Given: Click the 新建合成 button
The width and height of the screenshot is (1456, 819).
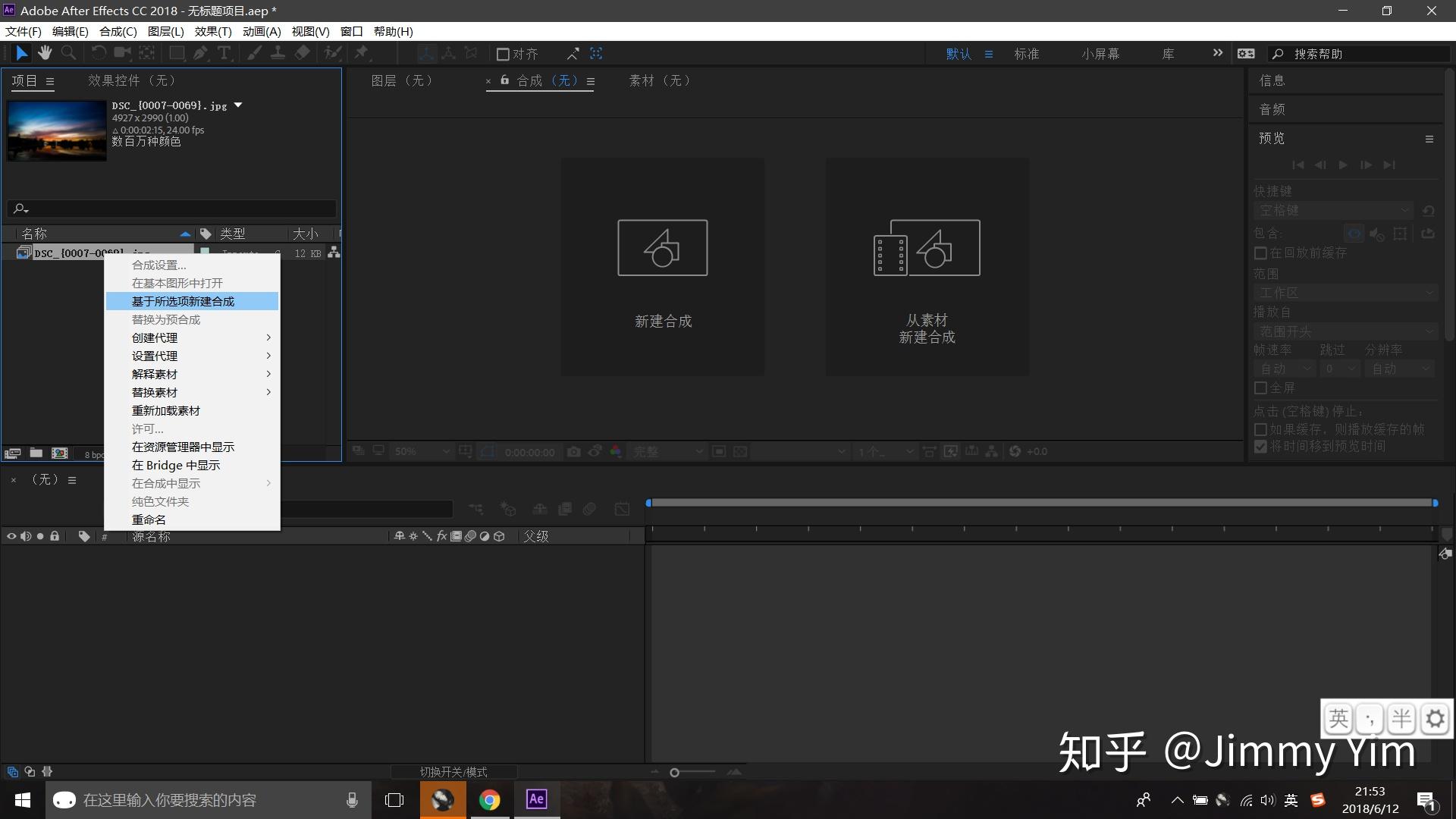Looking at the screenshot, I should click(x=663, y=267).
